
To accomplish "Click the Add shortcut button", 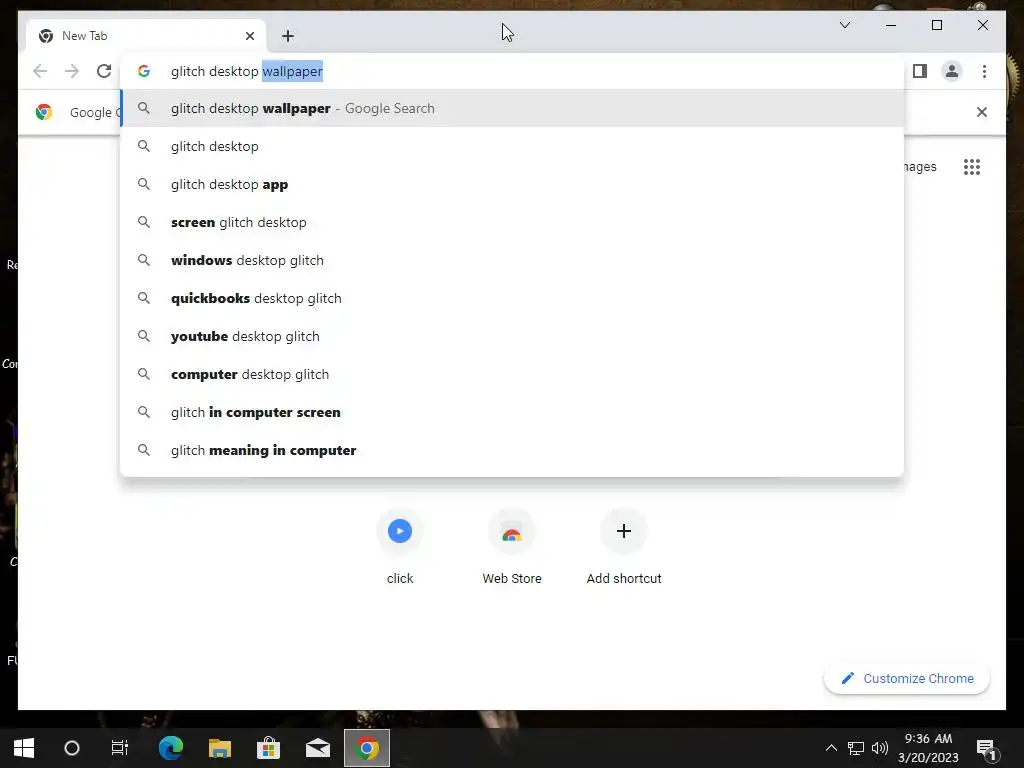I will tap(624, 547).
